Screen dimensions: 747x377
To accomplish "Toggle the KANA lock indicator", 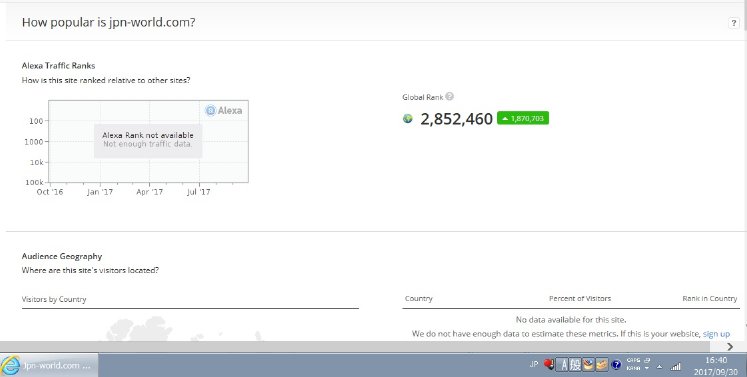I will coord(633,368).
